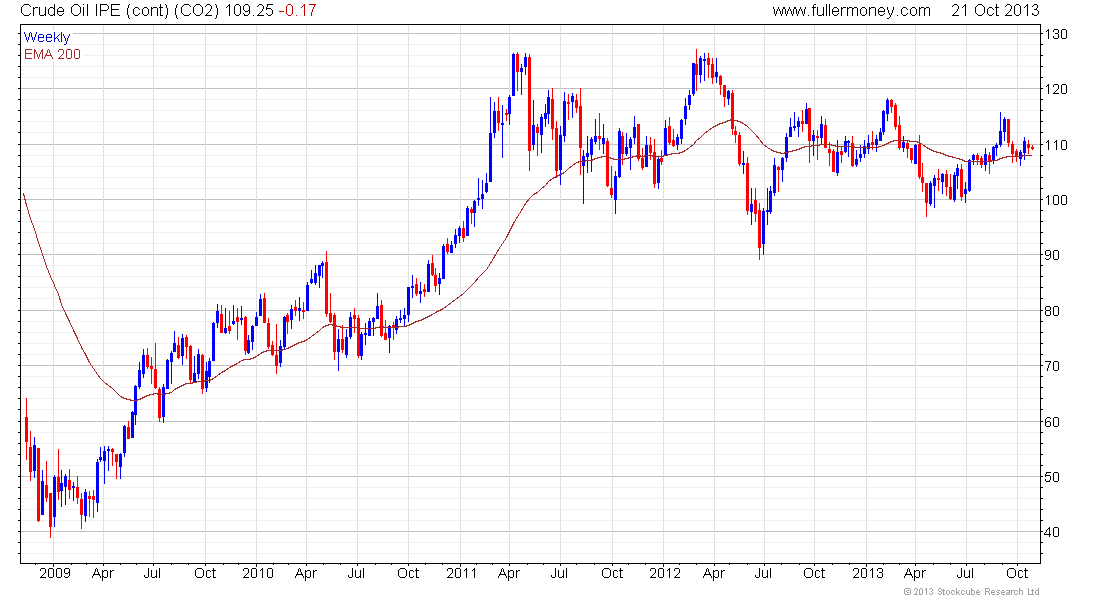
Task: Click the date 21 Oct 2013
Action: tap(995, 11)
